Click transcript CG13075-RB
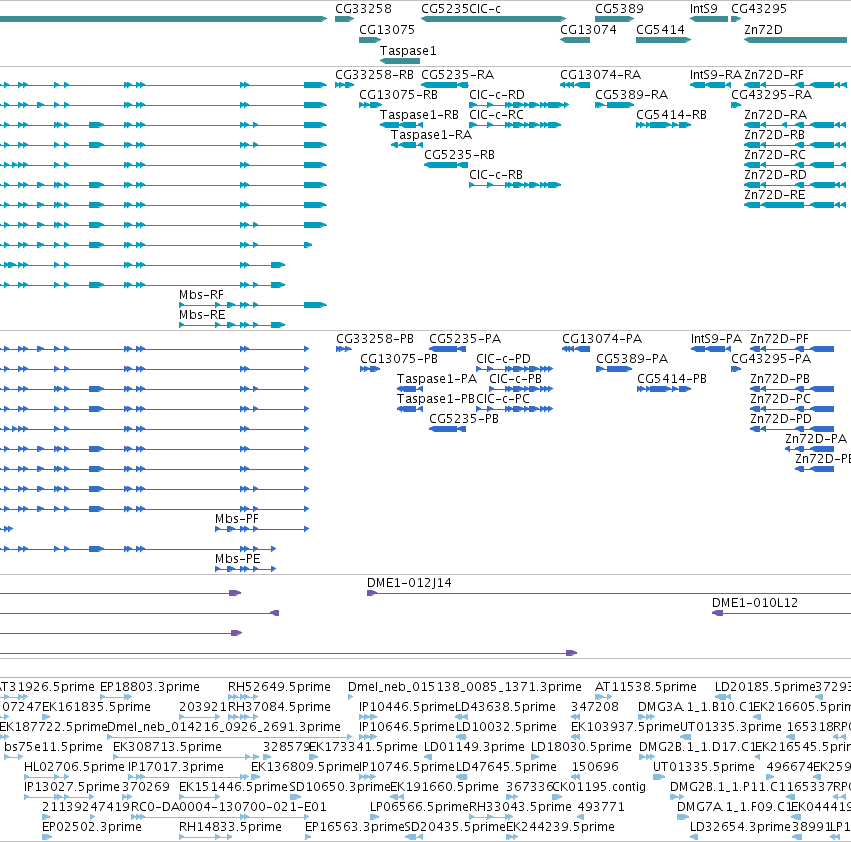851x842 pixels. coord(370,105)
